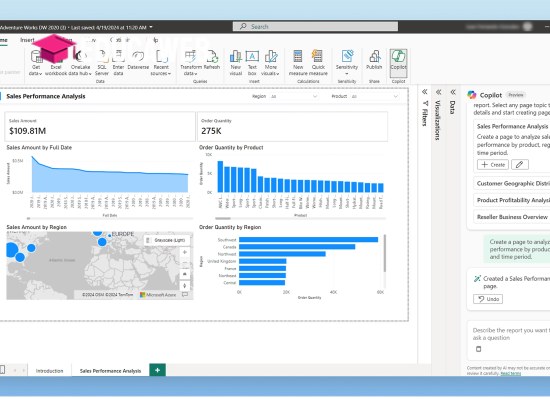This screenshot has width=550, height=400.
Task: Select the Sales Performance Analysis page tab
Action: (110, 371)
